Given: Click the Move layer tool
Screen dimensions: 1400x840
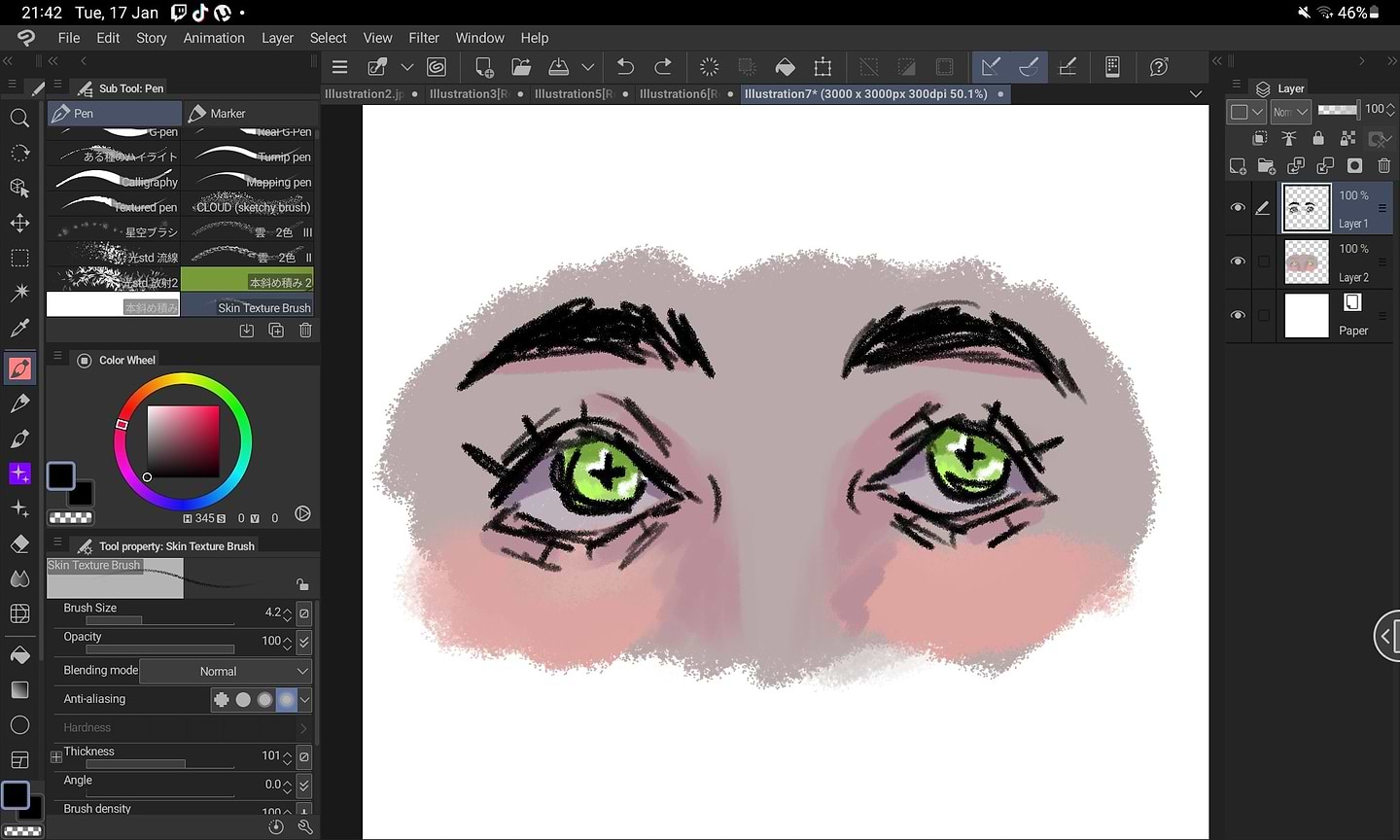Looking at the screenshot, I should click(19, 224).
